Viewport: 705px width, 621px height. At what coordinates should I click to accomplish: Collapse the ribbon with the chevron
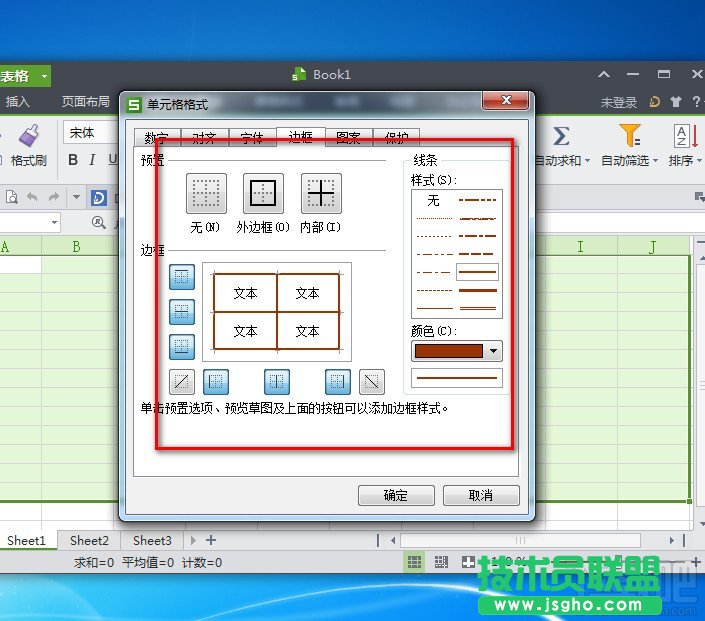point(604,74)
